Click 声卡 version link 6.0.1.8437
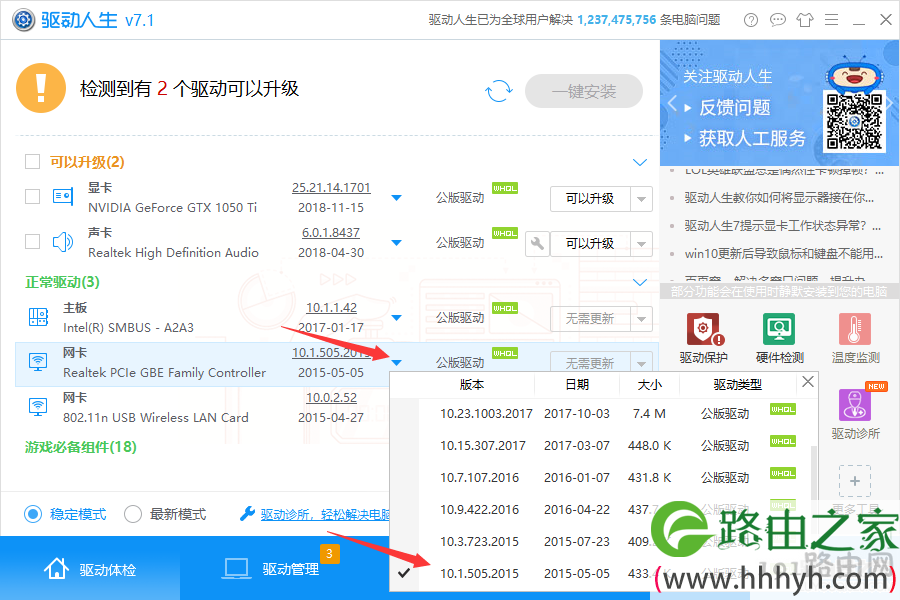The image size is (900, 600). pos(331,233)
